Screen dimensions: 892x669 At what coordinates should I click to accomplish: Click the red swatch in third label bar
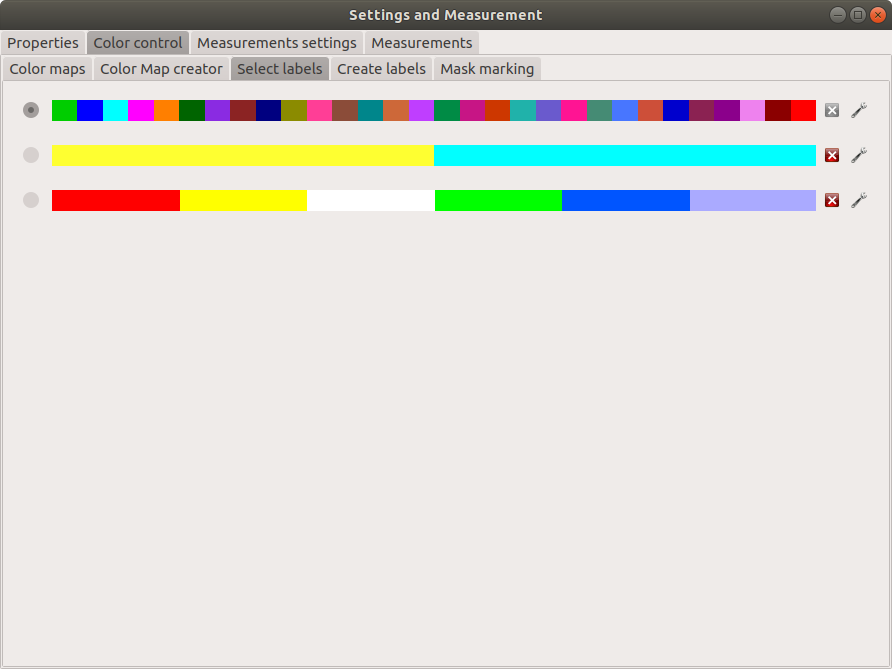point(116,200)
